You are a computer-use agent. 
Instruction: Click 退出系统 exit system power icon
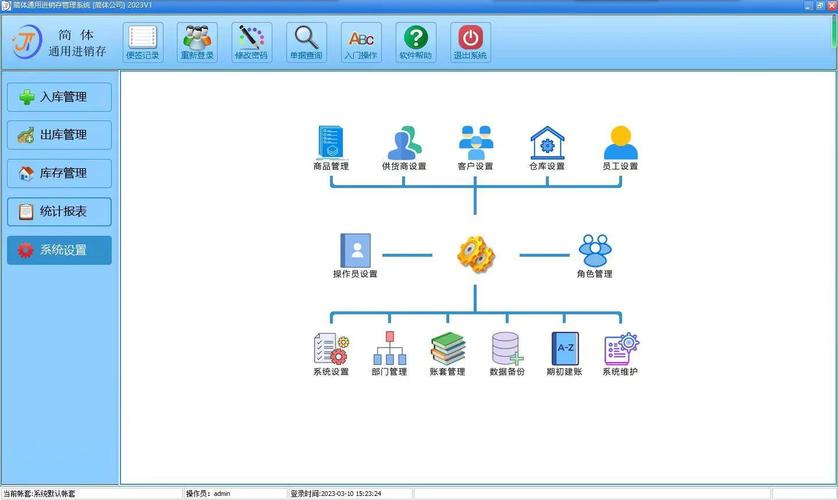coord(470,42)
